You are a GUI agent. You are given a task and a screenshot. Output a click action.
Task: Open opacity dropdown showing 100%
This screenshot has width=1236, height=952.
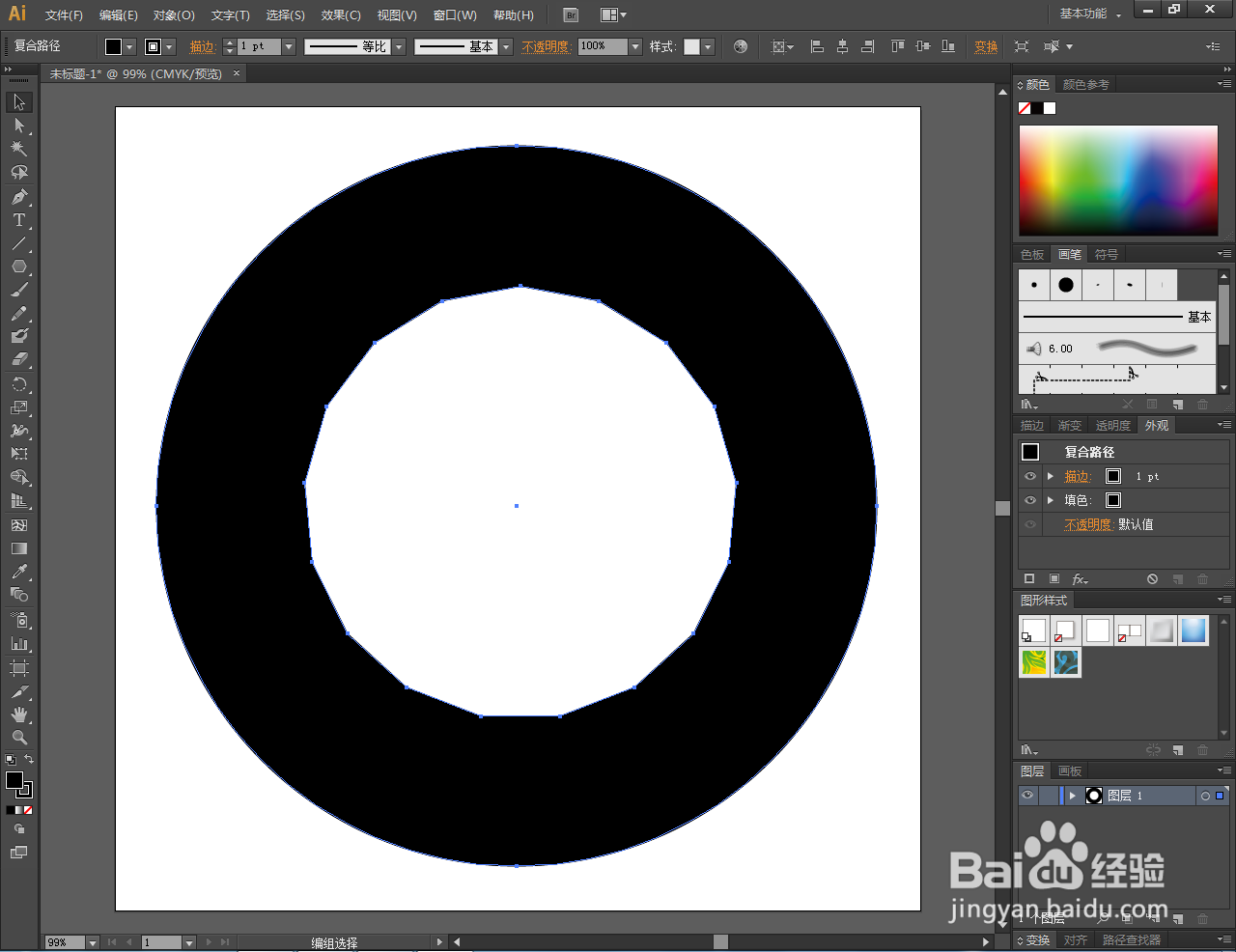(635, 46)
